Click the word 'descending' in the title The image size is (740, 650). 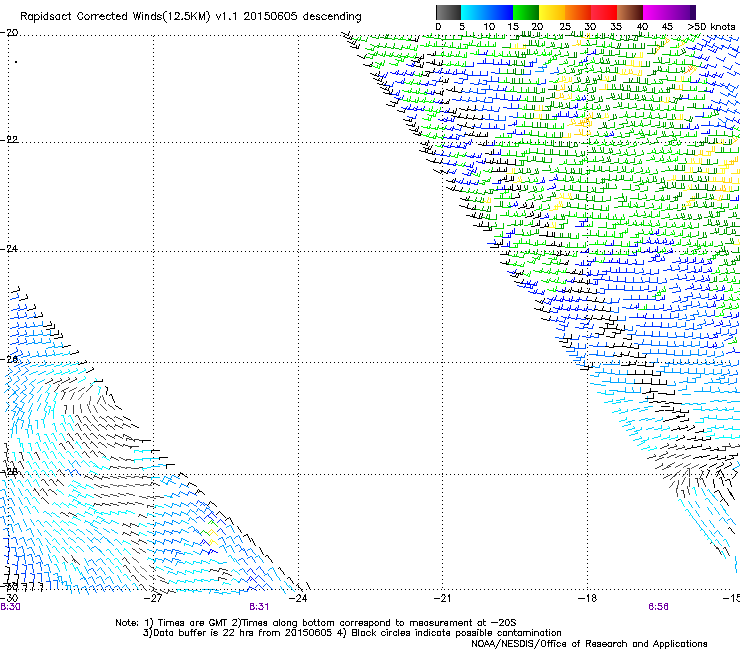tap(332, 17)
